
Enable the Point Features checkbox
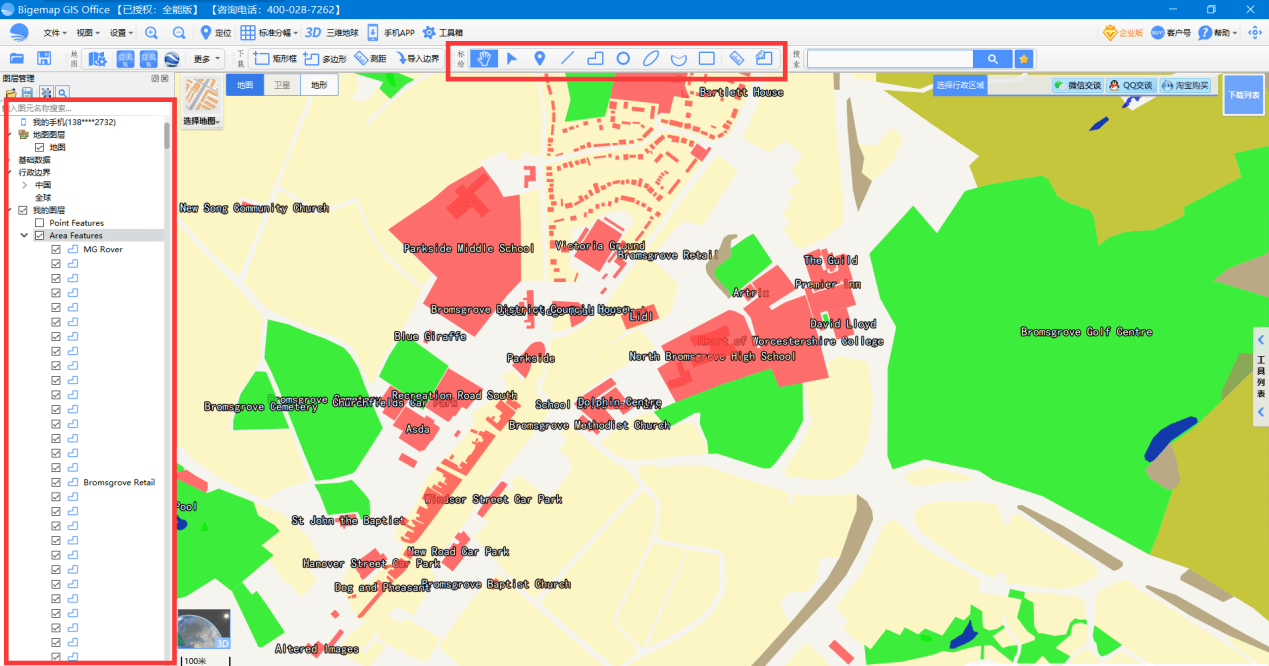point(42,222)
